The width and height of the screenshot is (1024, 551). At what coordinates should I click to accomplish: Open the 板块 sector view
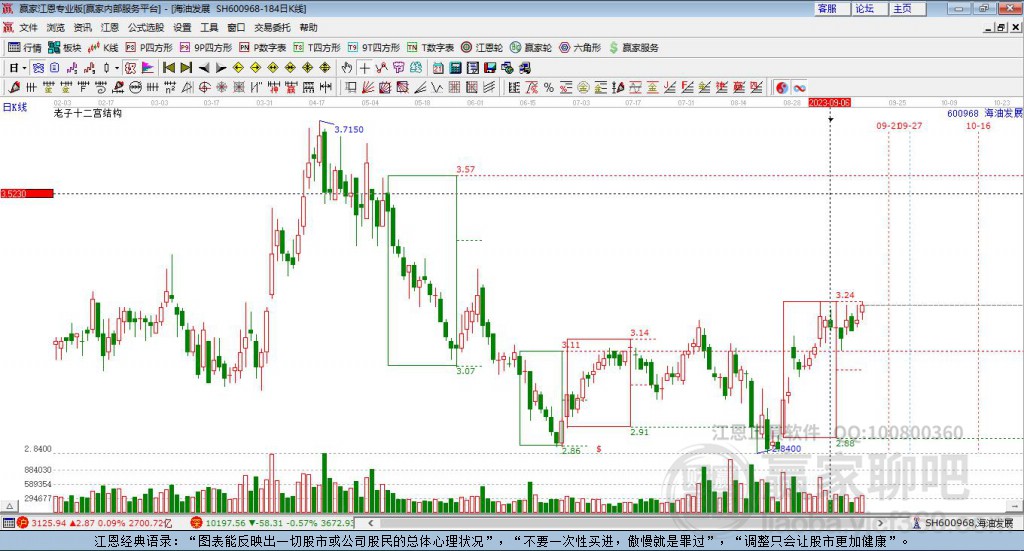tap(65, 48)
